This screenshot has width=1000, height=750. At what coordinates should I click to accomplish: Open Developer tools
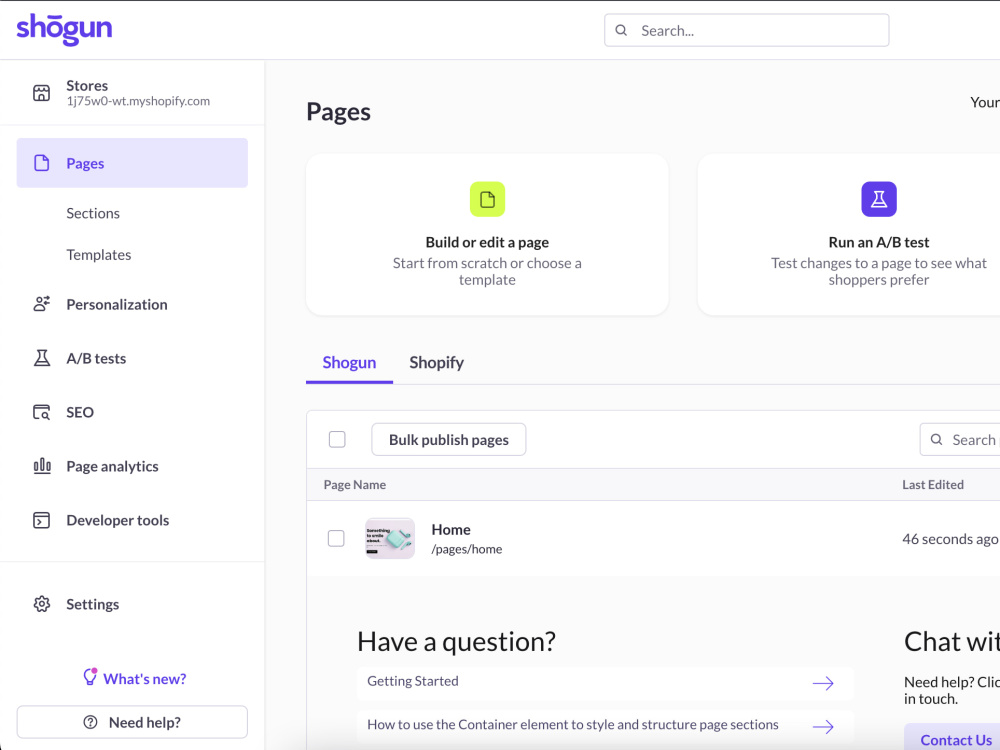tap(118, 520)
